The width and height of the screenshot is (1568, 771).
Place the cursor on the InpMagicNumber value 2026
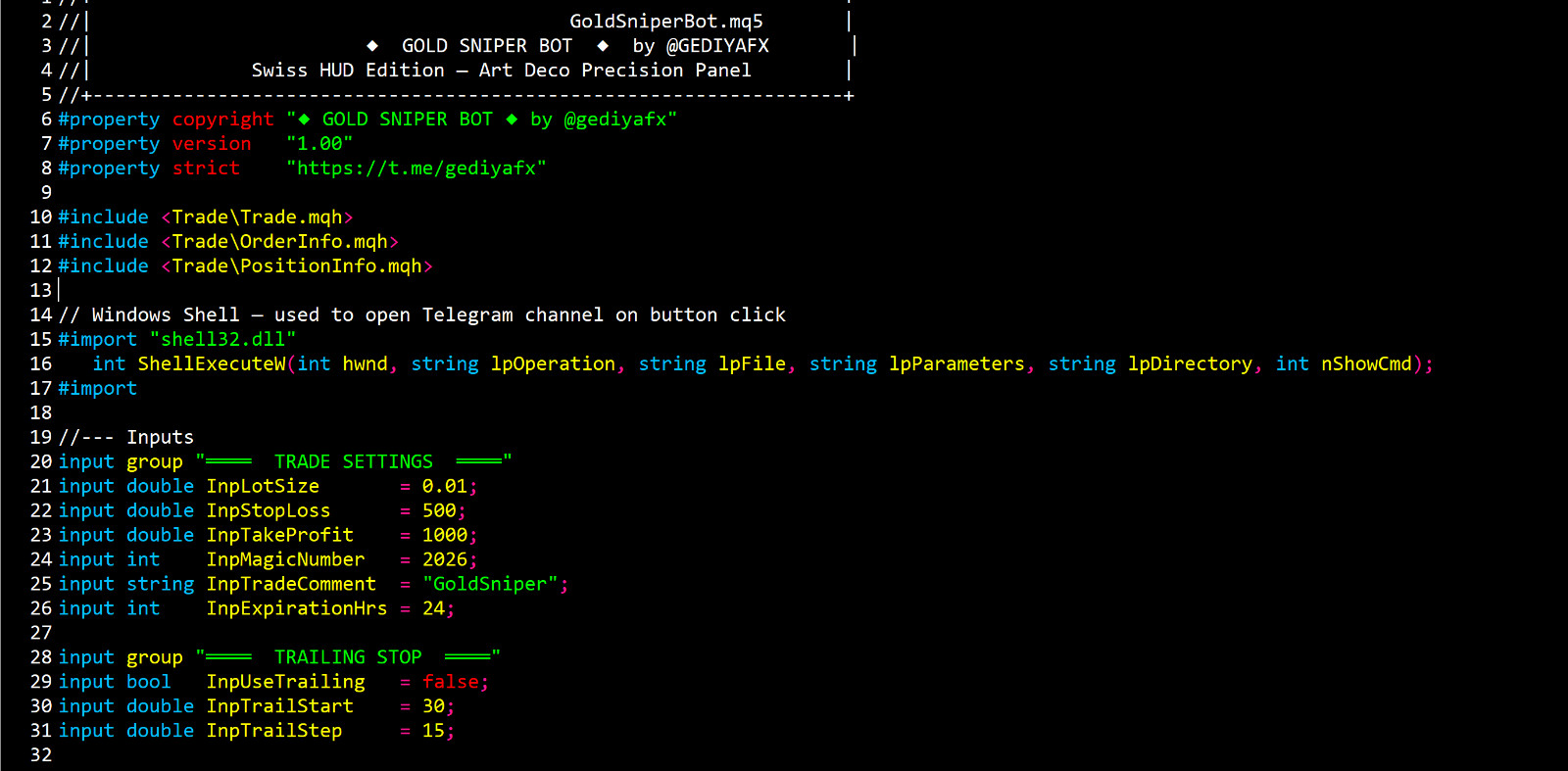click(x=445, y=559)
